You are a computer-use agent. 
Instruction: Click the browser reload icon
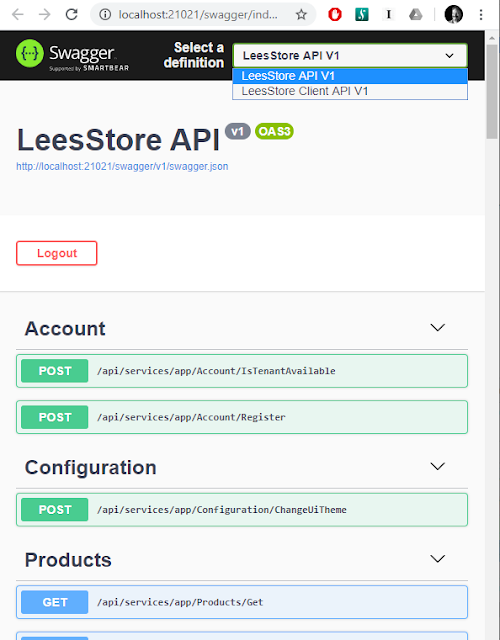(x=72, y=15)
